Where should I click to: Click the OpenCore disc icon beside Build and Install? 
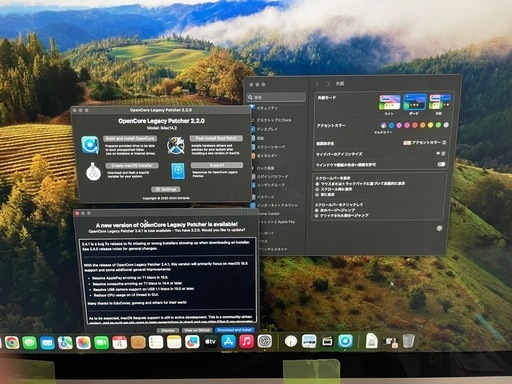[90, 145]
